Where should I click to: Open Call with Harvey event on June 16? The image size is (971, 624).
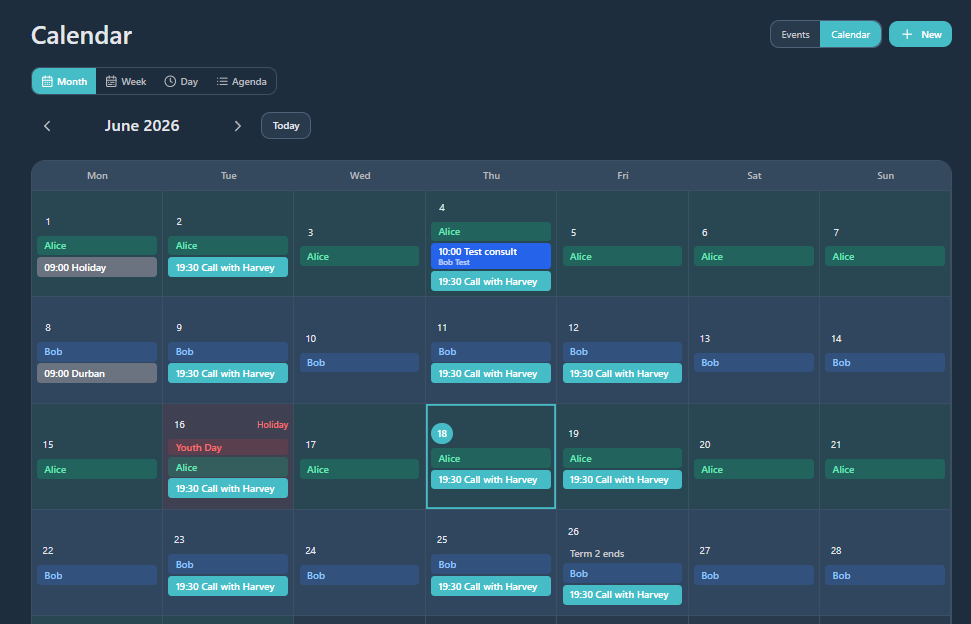228,488
